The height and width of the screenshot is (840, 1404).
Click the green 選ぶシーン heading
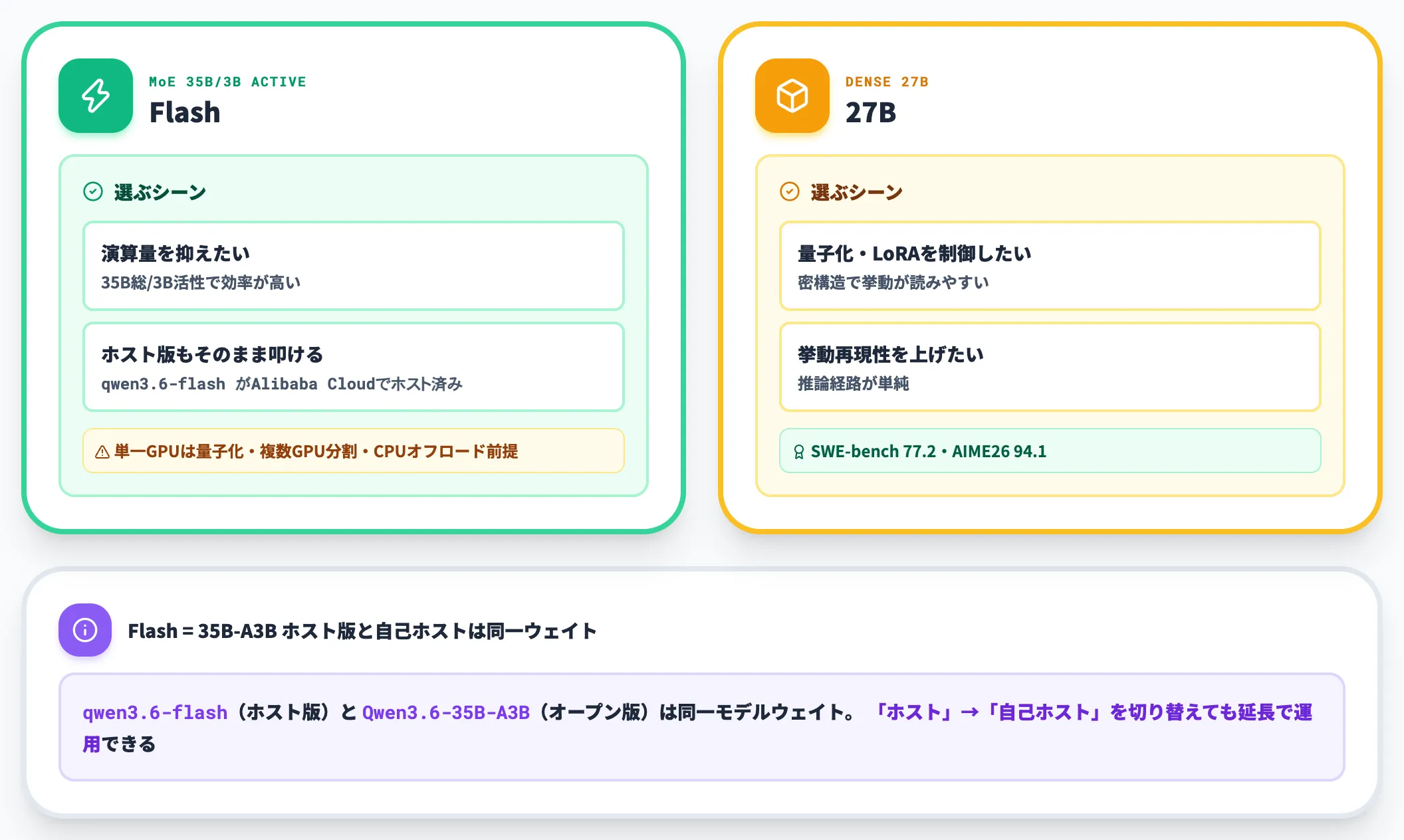click(160, 192)
